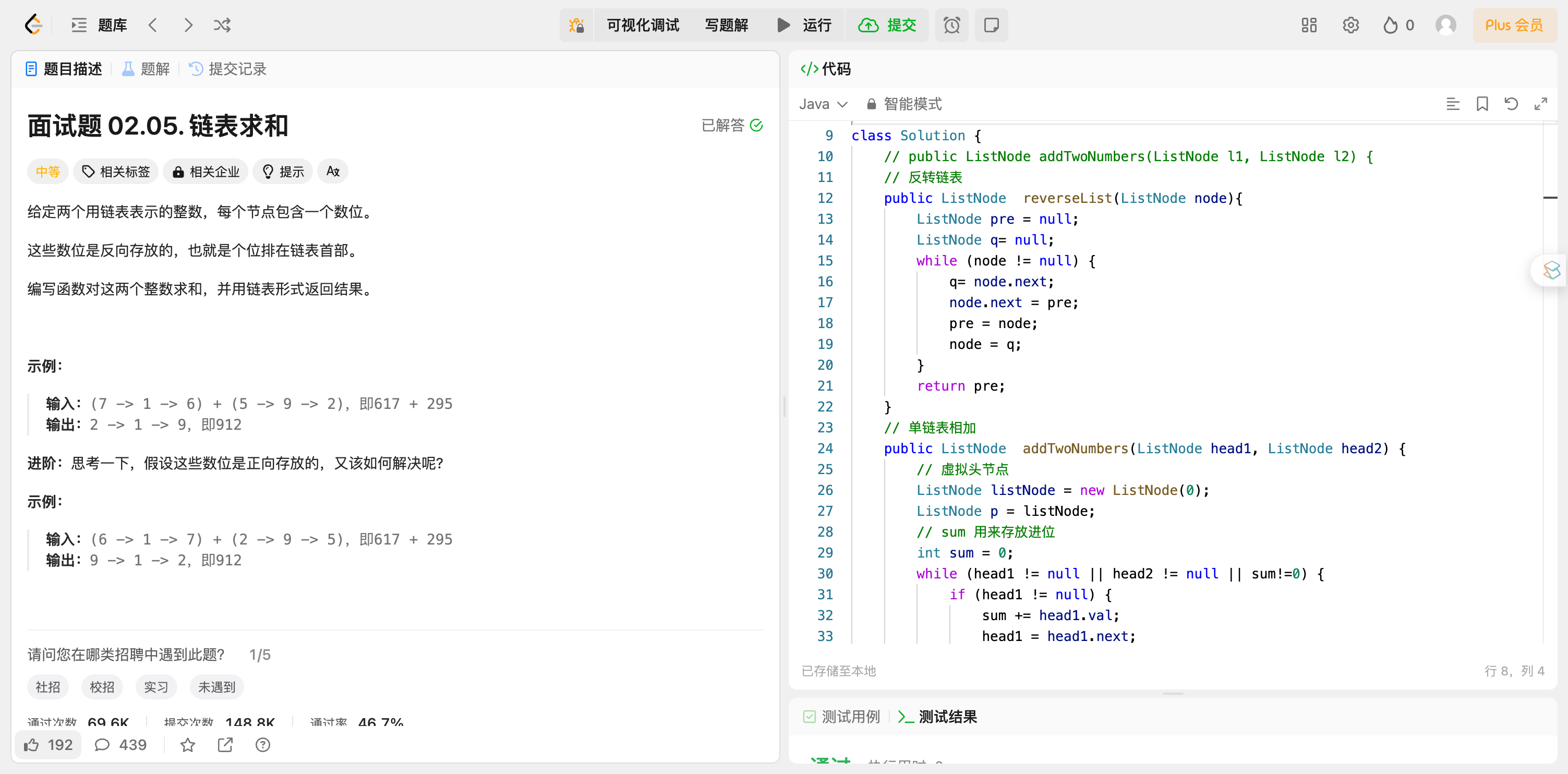
Task: Favorite problem with star icon
Action: pos(187,745)
